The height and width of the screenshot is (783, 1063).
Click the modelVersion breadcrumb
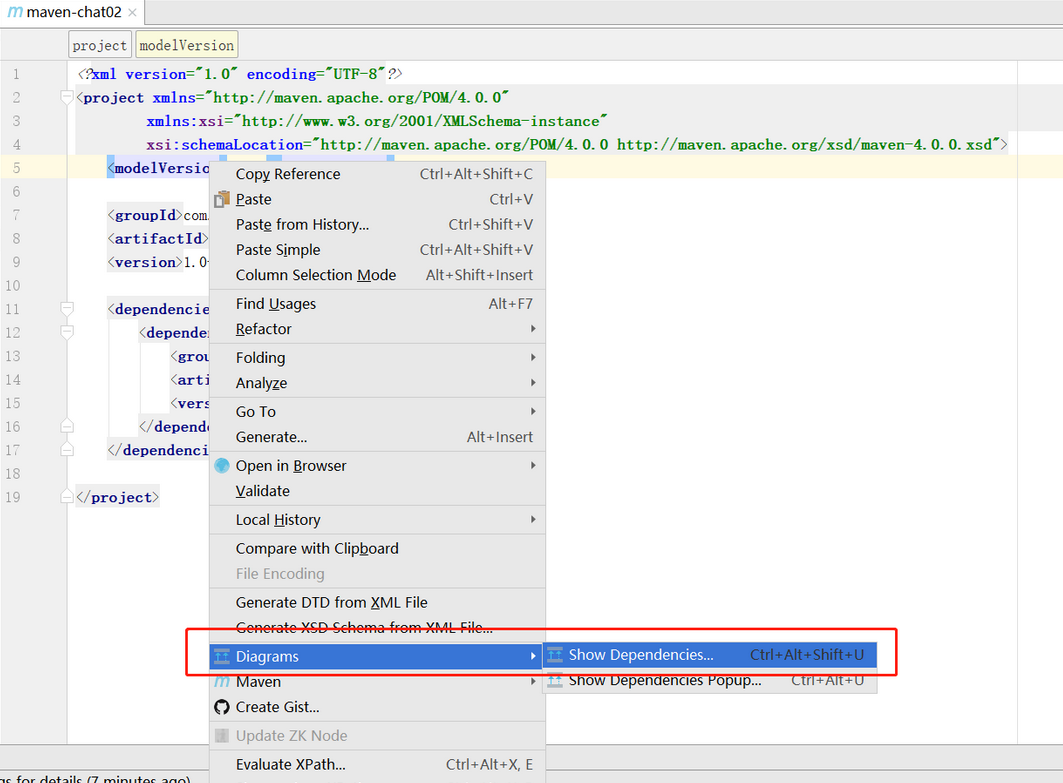(186, 45)
